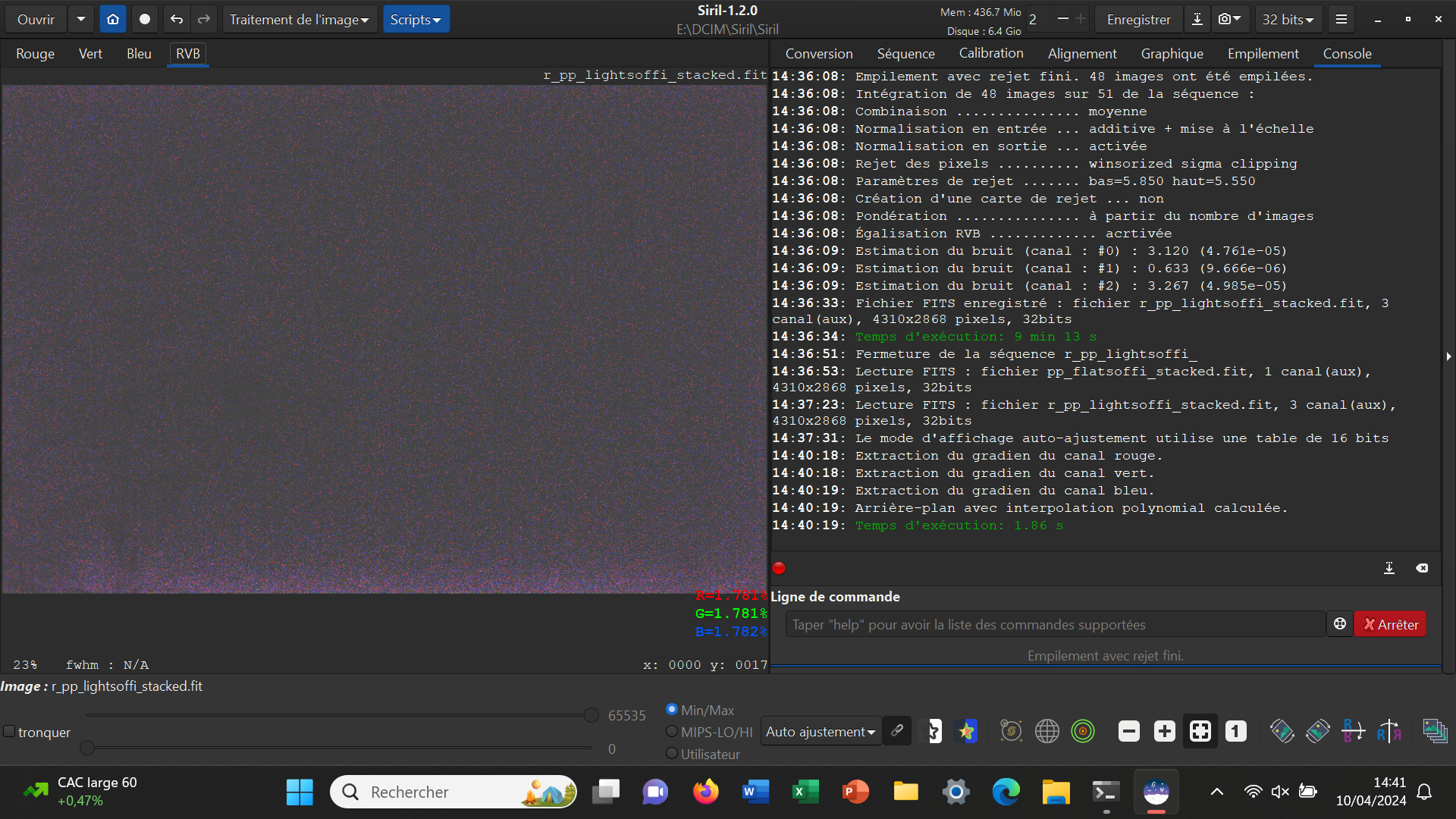Image resolution: width=1456 pixels, height=819 pixels.
Task: Select the MIPS-LO/HI radio button
Action: (x=671, y=732)
